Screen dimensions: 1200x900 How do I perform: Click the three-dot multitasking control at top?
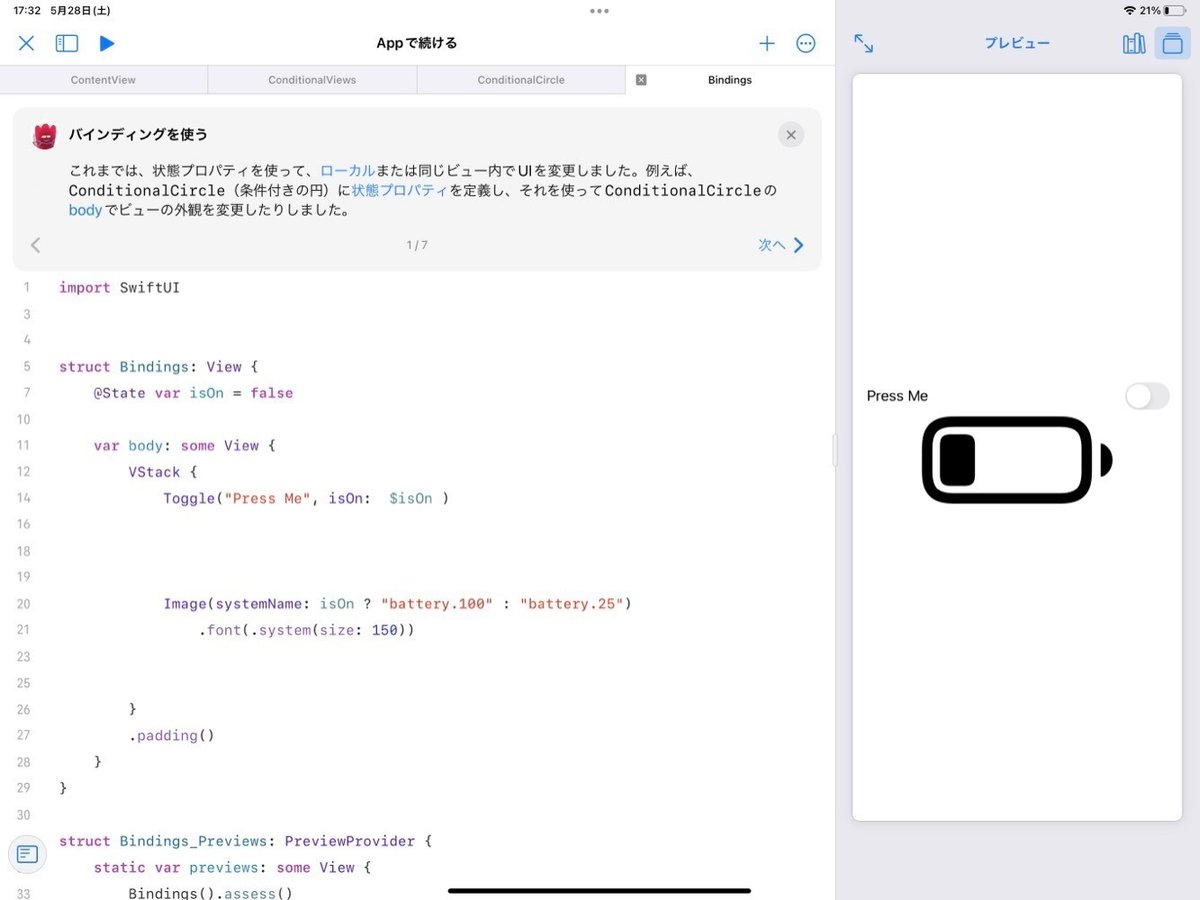point(599,11)
